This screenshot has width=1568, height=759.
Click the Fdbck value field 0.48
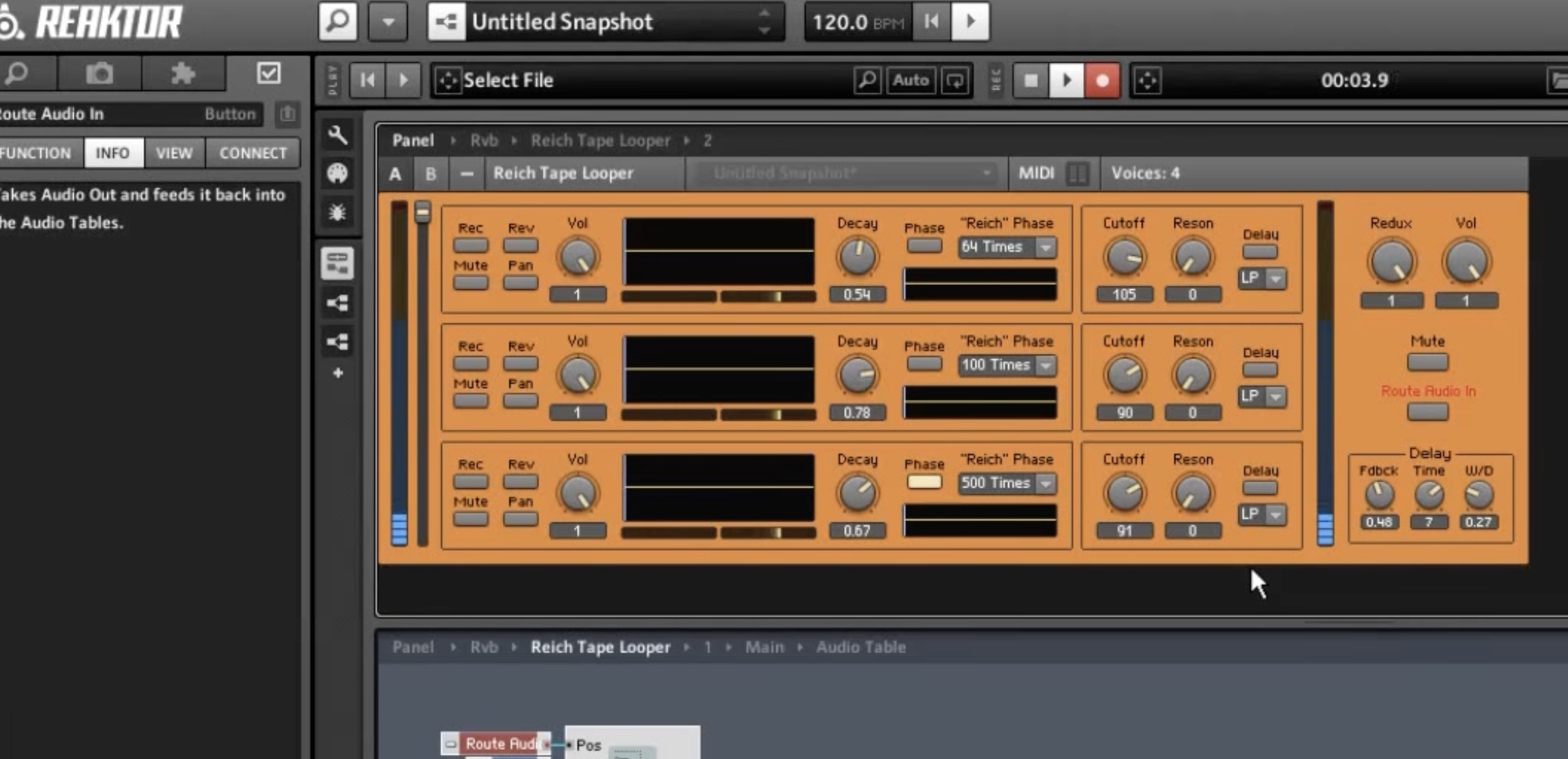click(1379, 522)
